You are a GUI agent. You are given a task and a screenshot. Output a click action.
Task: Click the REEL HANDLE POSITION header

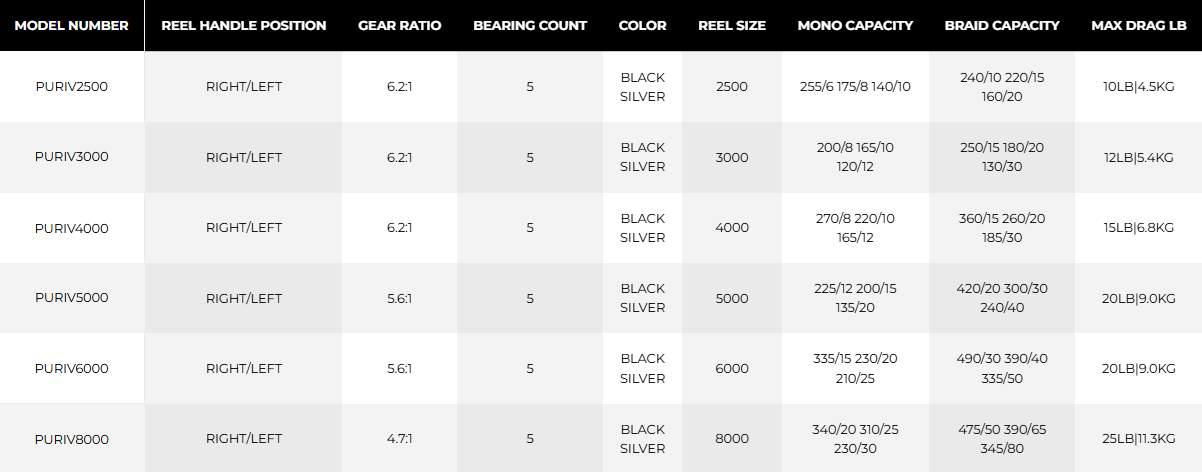243,25
